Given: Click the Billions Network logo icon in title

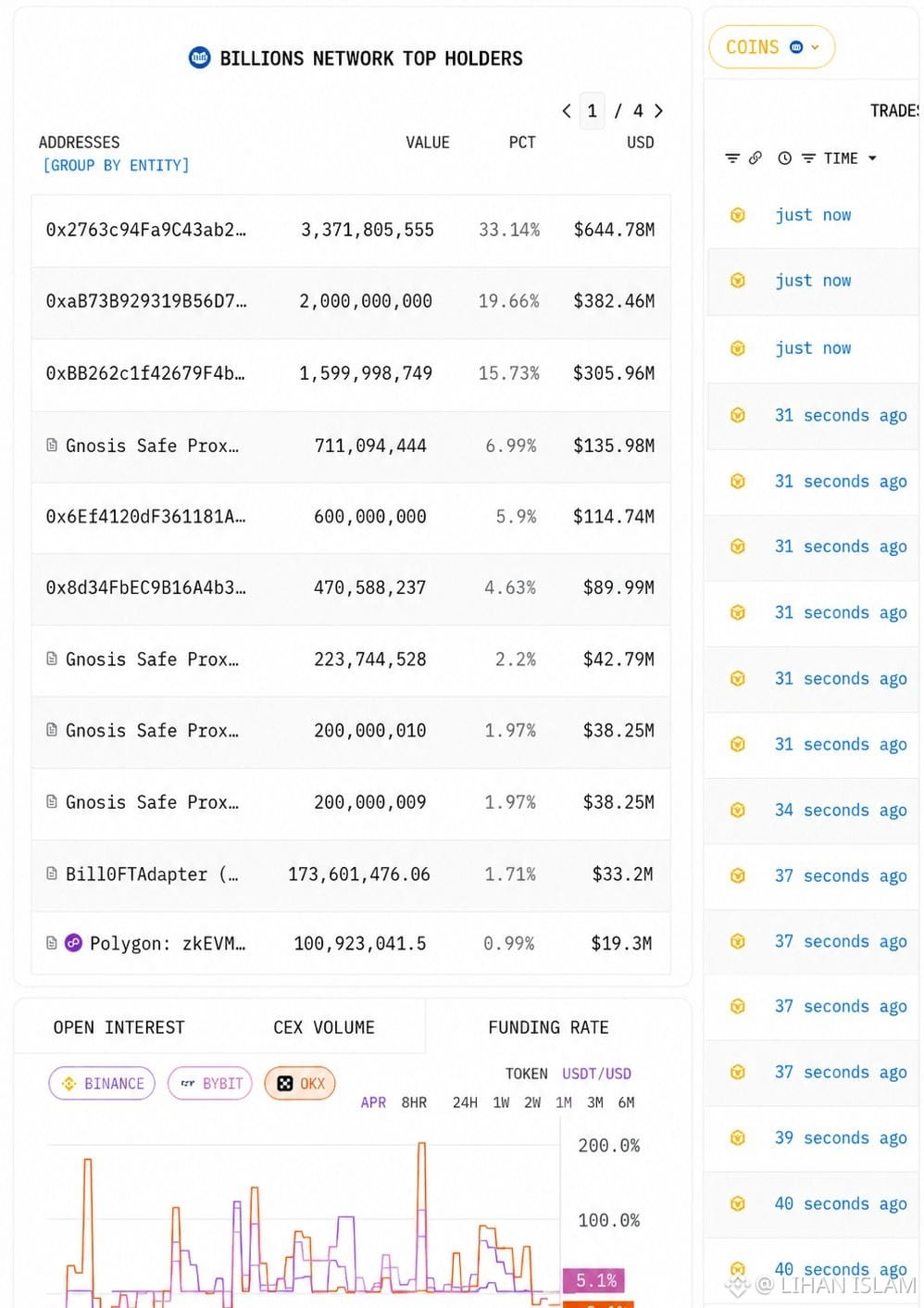Looking at the screenshot, I should [x=199, y=57].
